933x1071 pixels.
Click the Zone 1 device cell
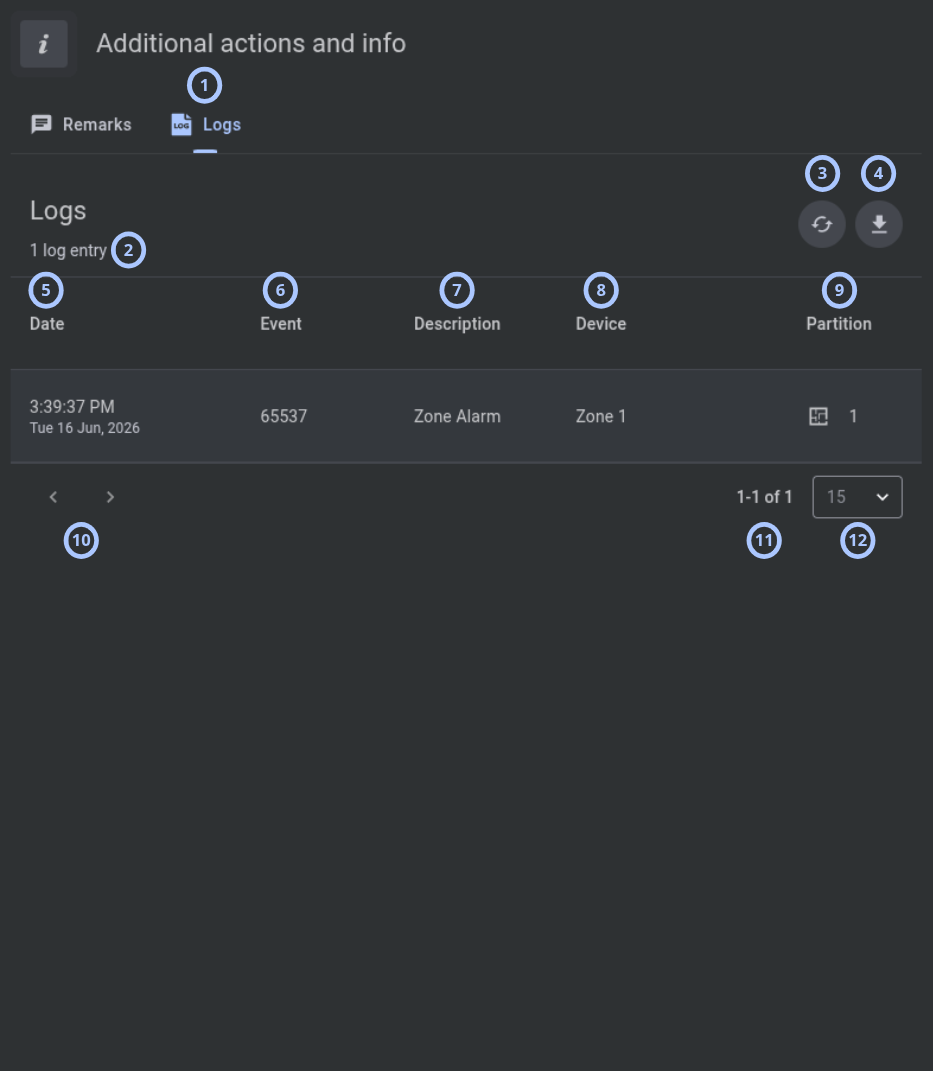(x=601, y=416)
